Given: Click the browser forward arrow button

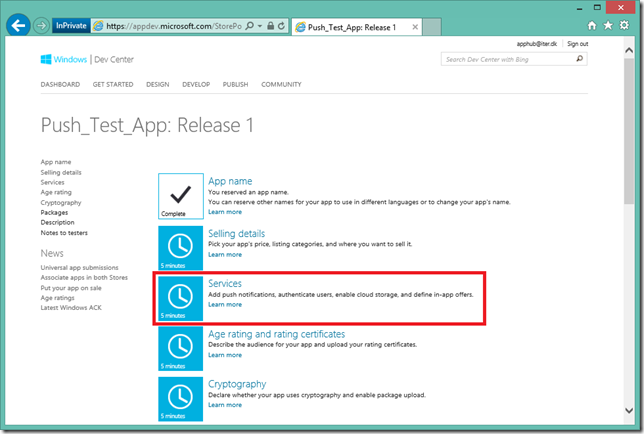Looking at the screenshot, I should pyautogui.click(x=41, y=26).
